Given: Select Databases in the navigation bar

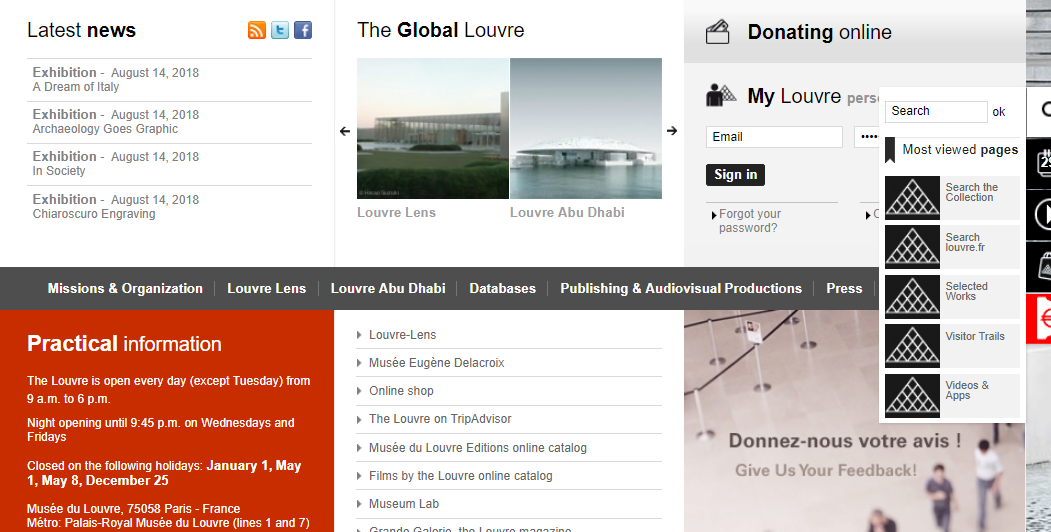Looking at the screenshot, I should (502, 288).
